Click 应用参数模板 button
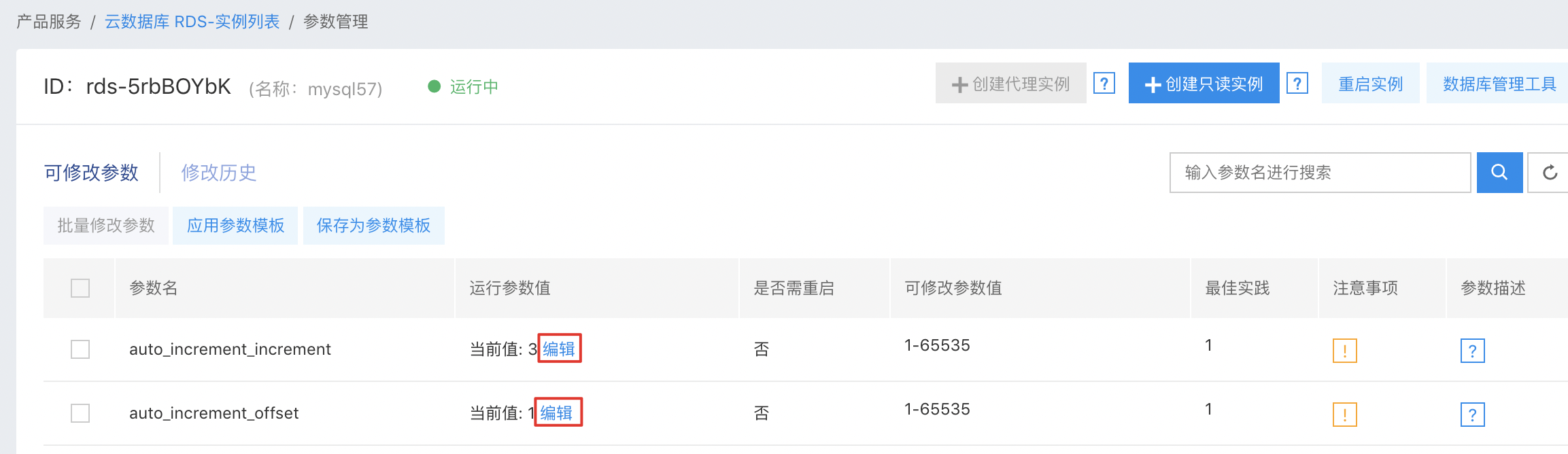1568x454 pixels. point(235,226)
